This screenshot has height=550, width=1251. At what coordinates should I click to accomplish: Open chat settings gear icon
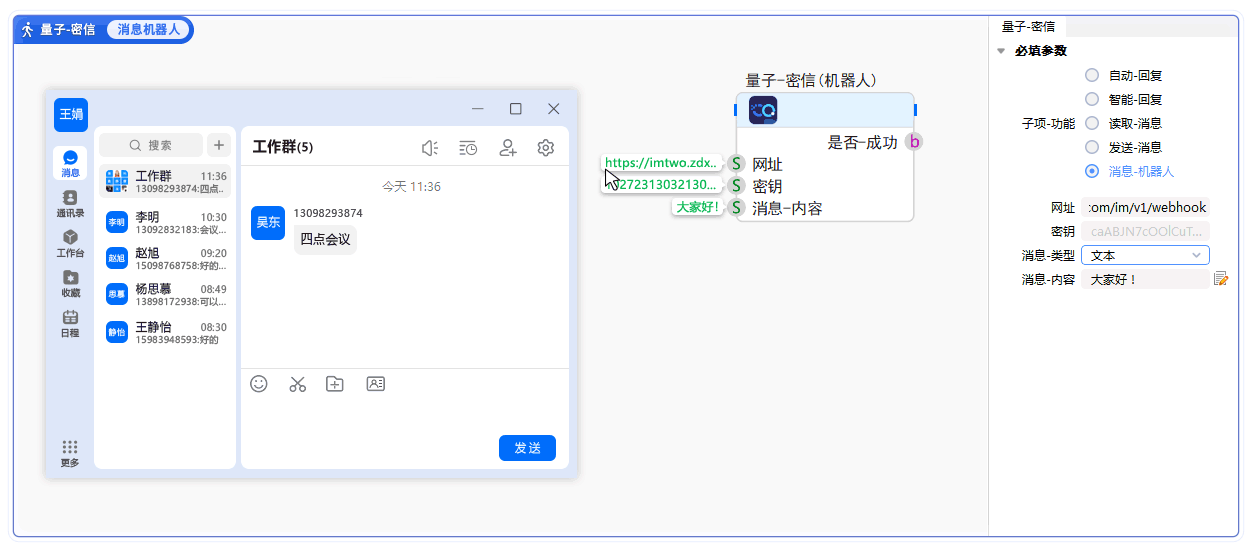(x=545, y=148)
